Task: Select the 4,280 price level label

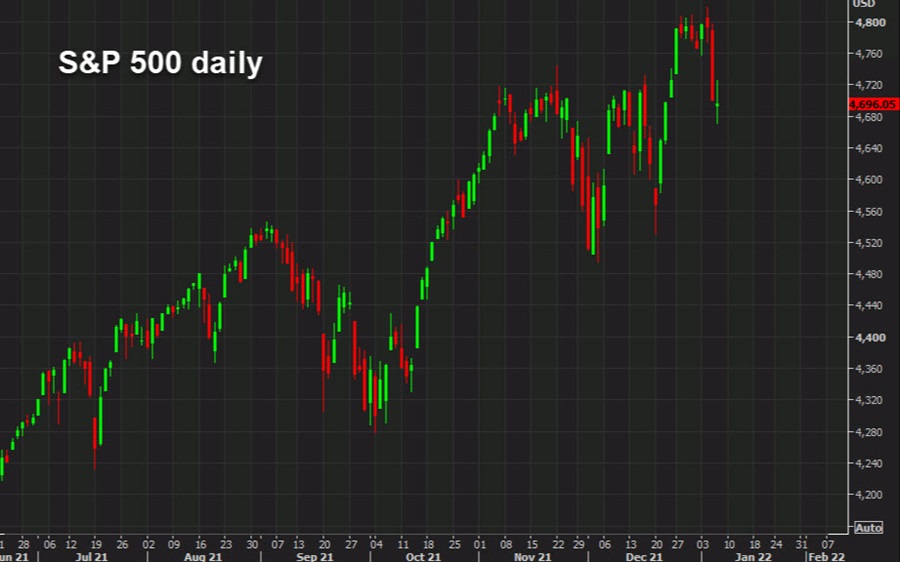Action: point(870,432)
